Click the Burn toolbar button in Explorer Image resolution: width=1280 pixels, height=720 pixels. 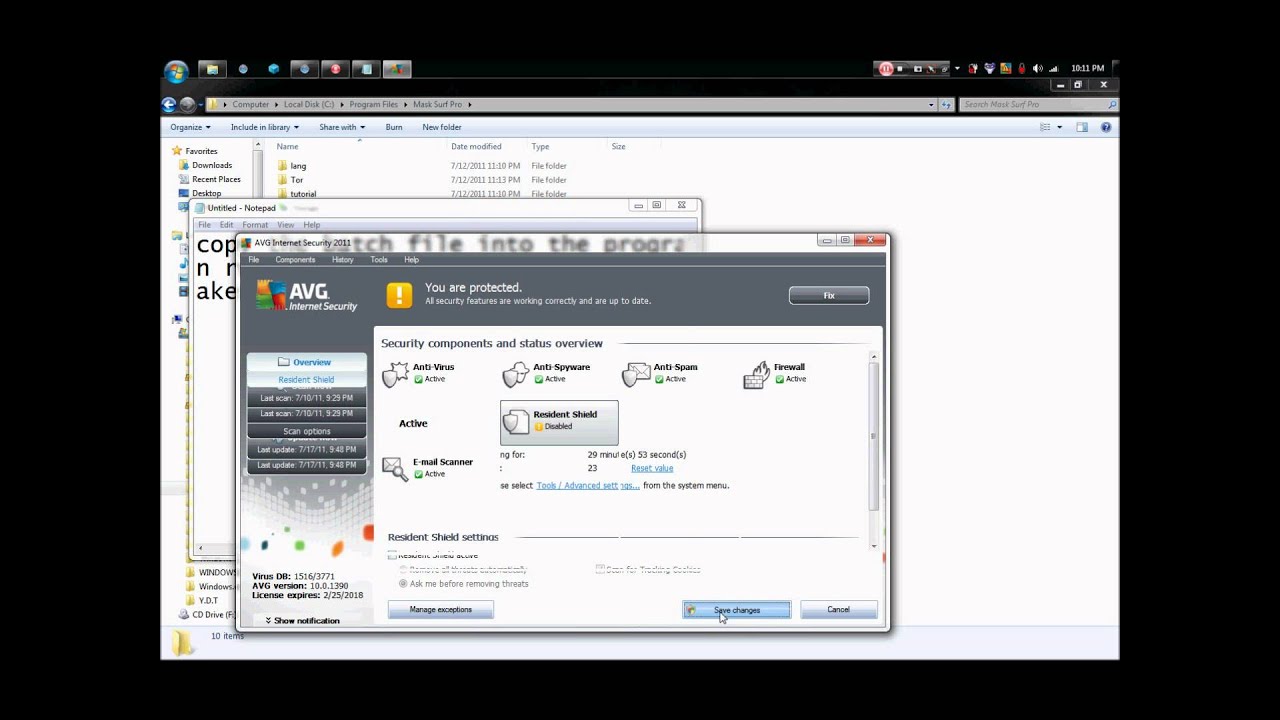(x=394, y=127)
